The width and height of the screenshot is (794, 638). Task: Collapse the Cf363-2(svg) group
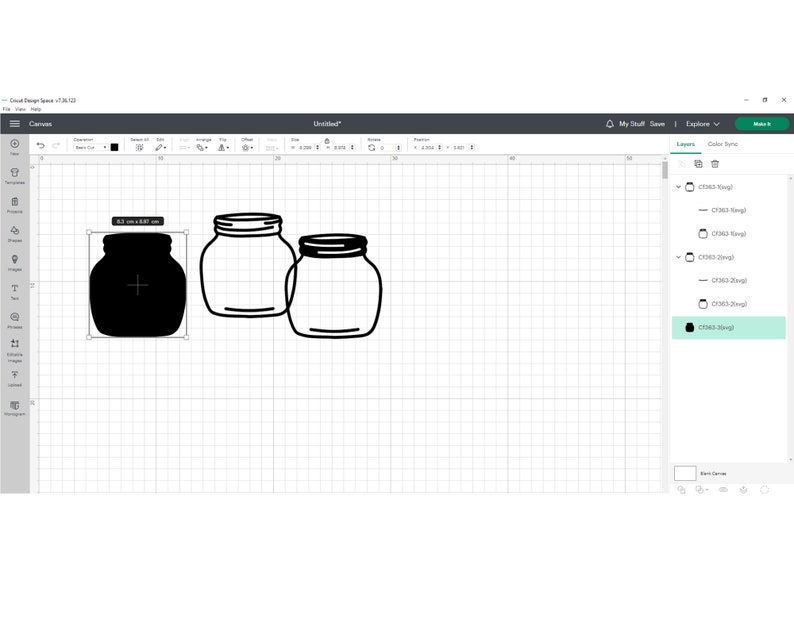point(679,257)
